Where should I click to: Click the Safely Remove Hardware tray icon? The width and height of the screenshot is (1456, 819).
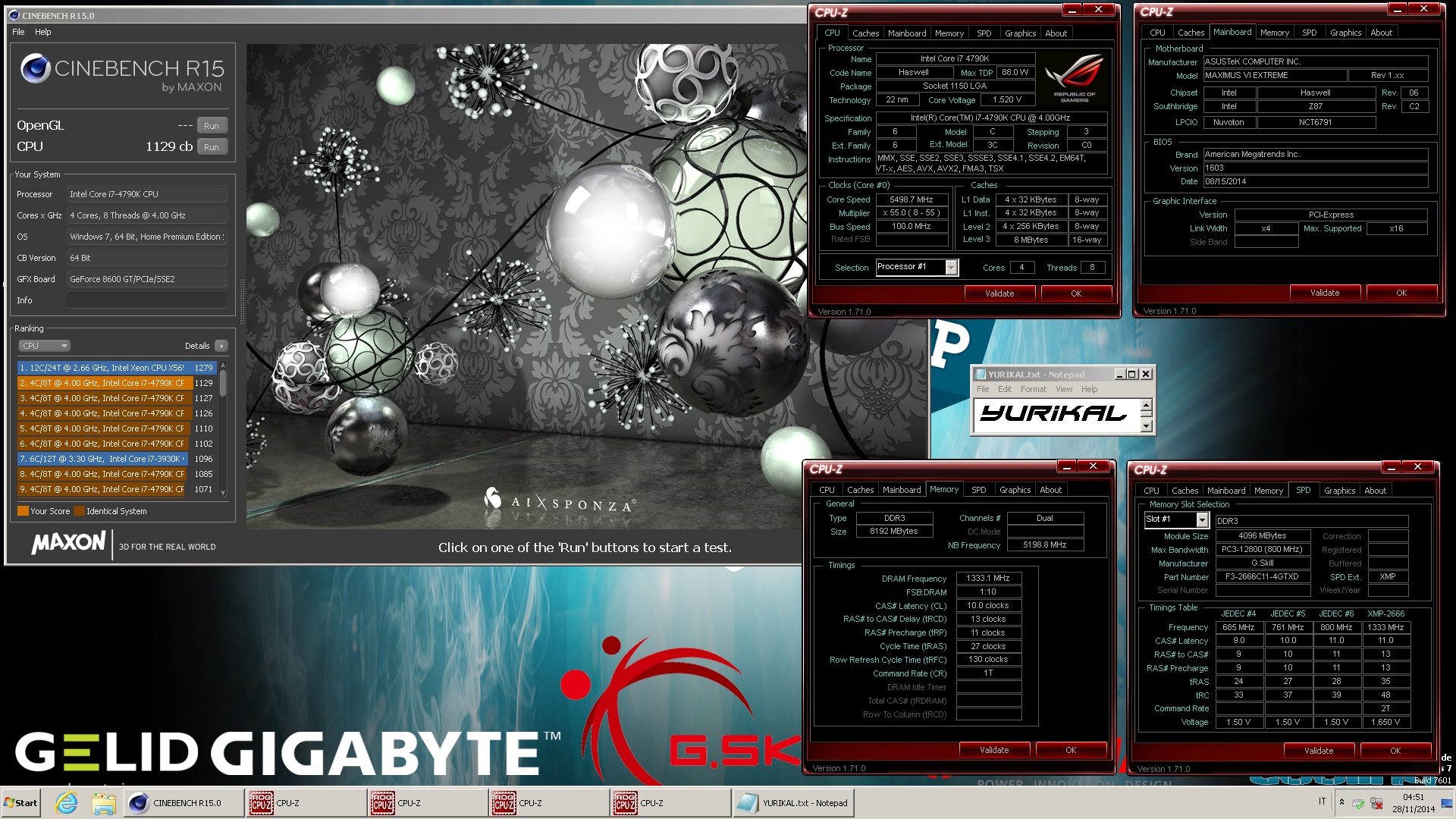pyautogui.click(x=1357, y=803)
